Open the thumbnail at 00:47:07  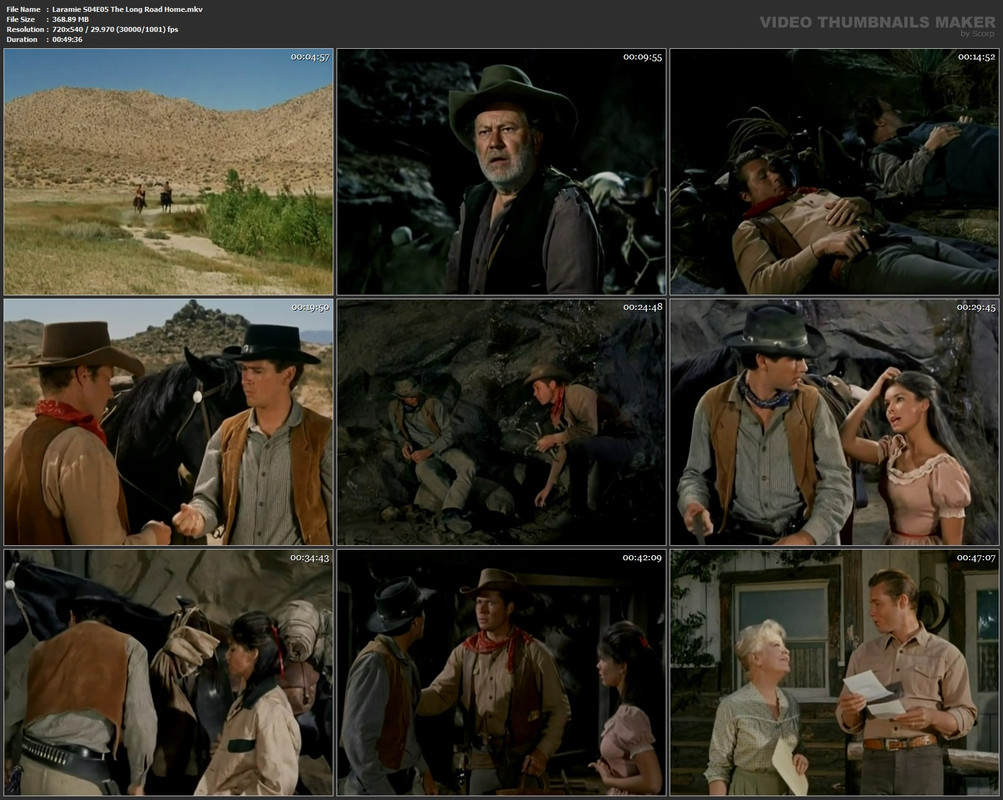point(834,673)
